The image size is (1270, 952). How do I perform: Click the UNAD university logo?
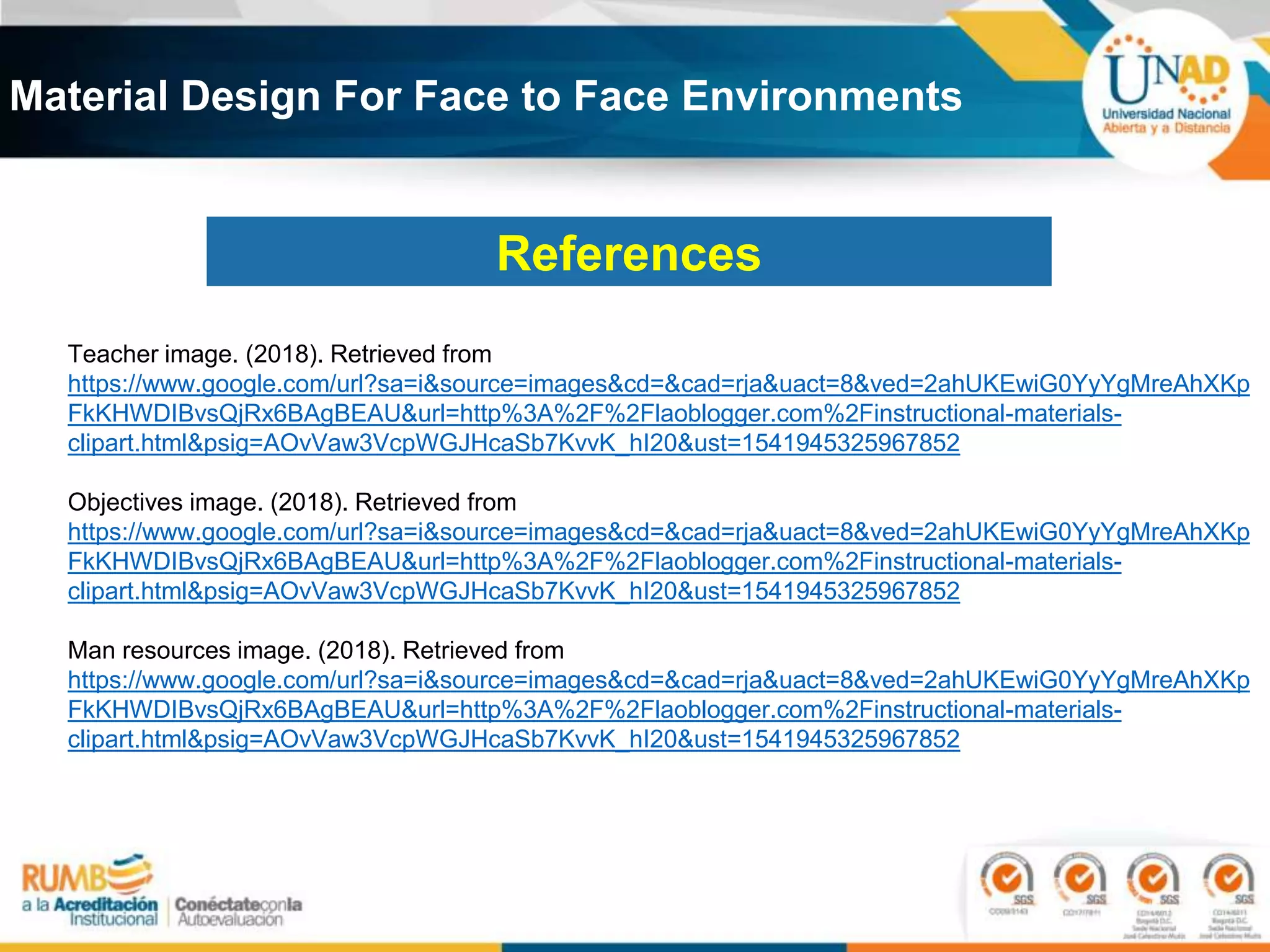click(1166, 77)
